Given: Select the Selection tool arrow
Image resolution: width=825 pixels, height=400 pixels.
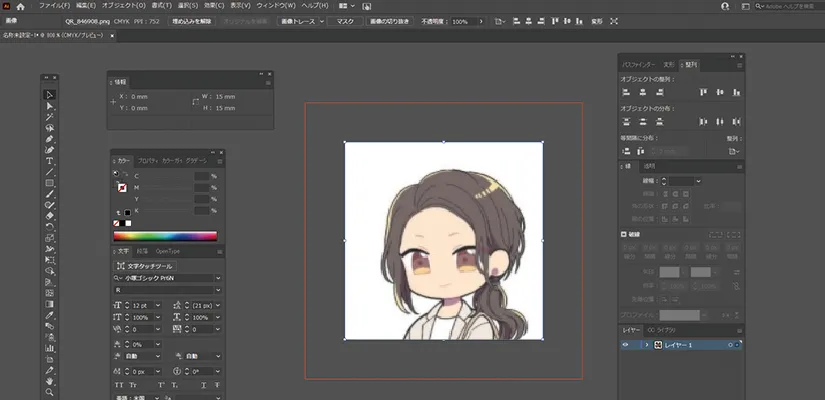Looking at the screenshot, I should pos(49,95).
